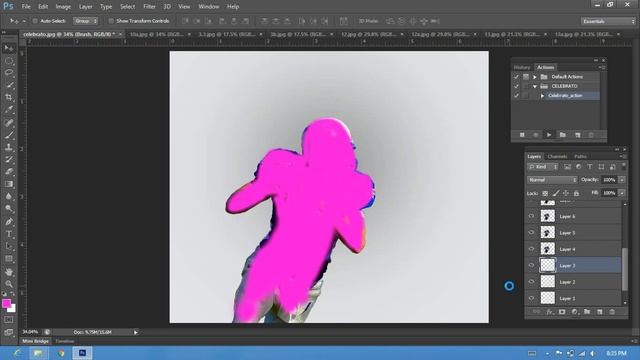Select the Crop tool

point(9,98)
